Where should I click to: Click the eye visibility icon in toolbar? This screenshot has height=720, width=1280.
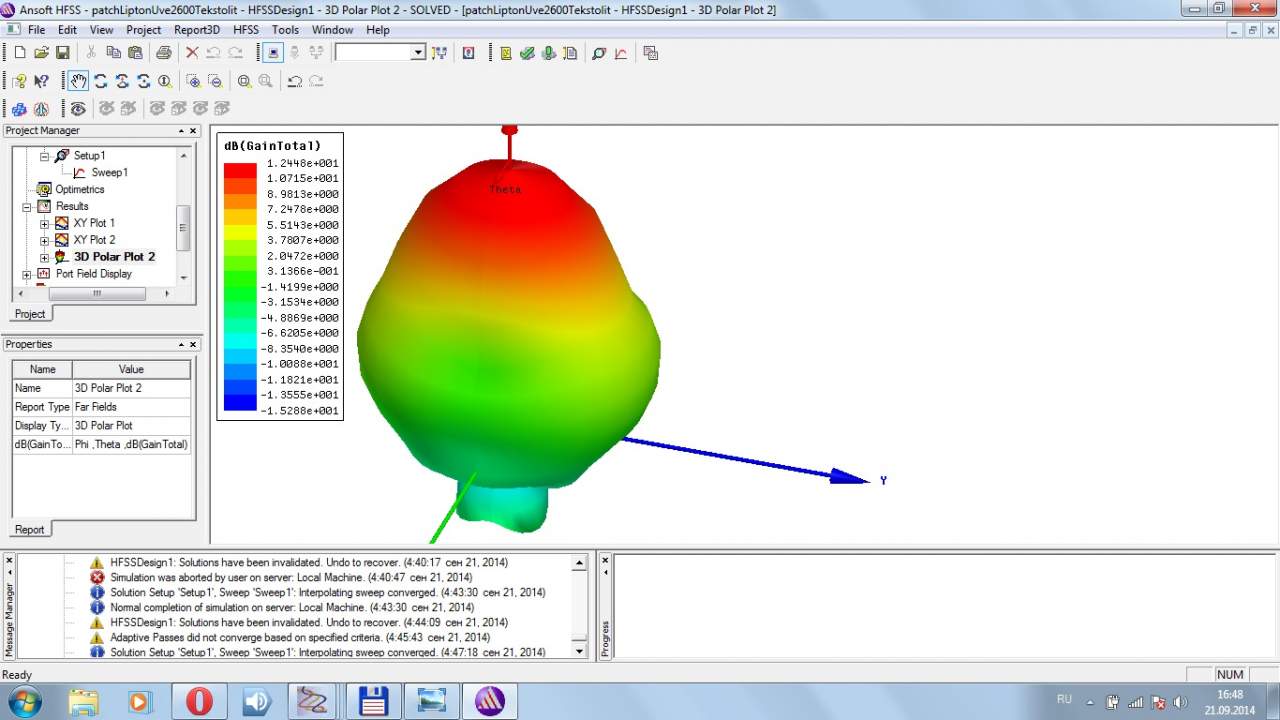point(78,108)
